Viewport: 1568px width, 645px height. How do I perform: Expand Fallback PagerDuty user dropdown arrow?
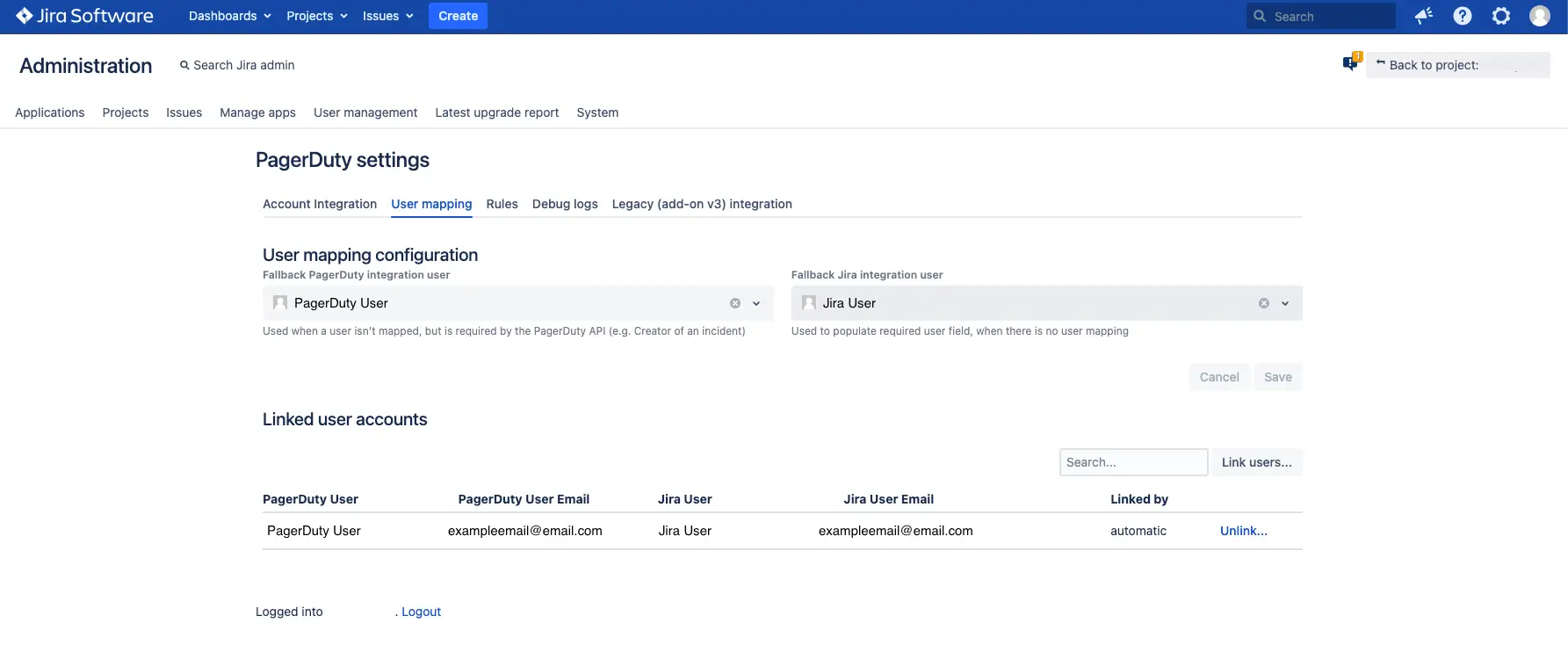coord(756,303)
